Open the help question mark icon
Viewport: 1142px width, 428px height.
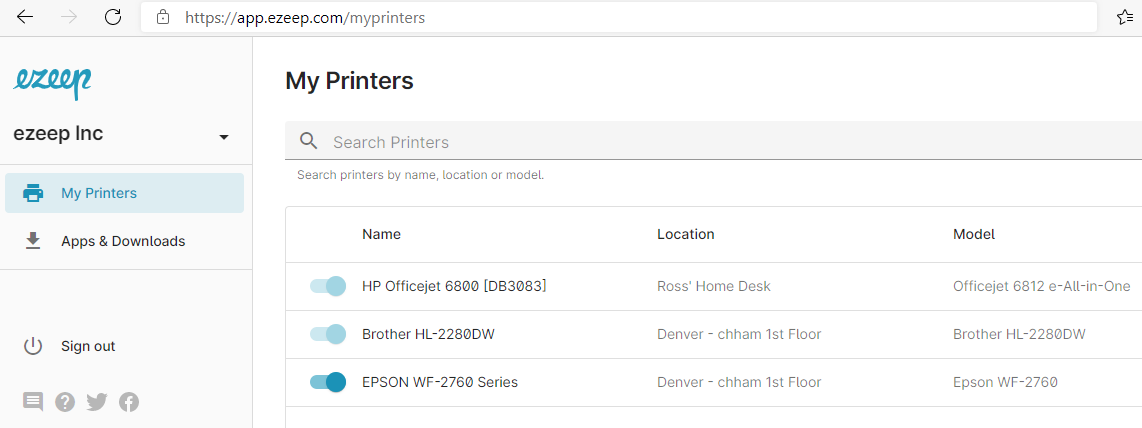point(65,402)
